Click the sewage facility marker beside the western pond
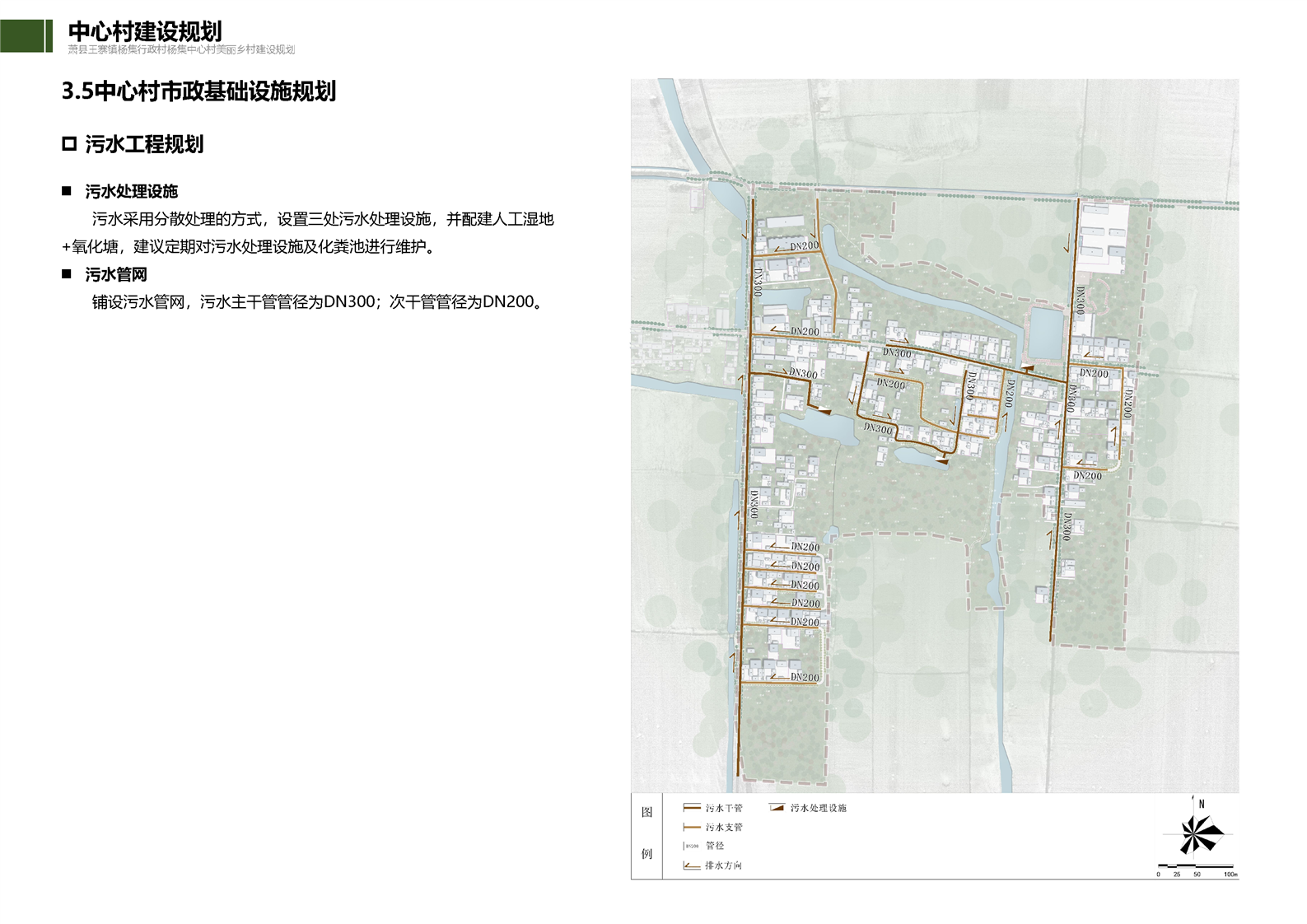Image resolution: width=1307 pixels, height=924 pixels. click(824, 409)
